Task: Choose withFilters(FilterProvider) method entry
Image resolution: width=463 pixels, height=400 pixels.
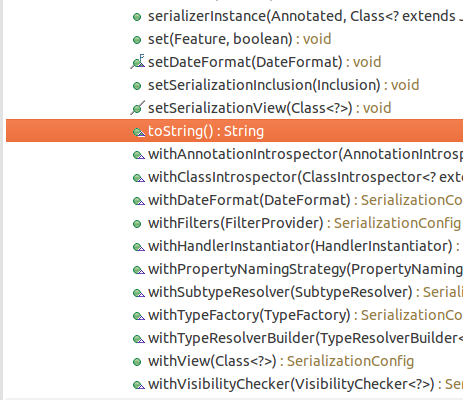Action: click(304, 223)
